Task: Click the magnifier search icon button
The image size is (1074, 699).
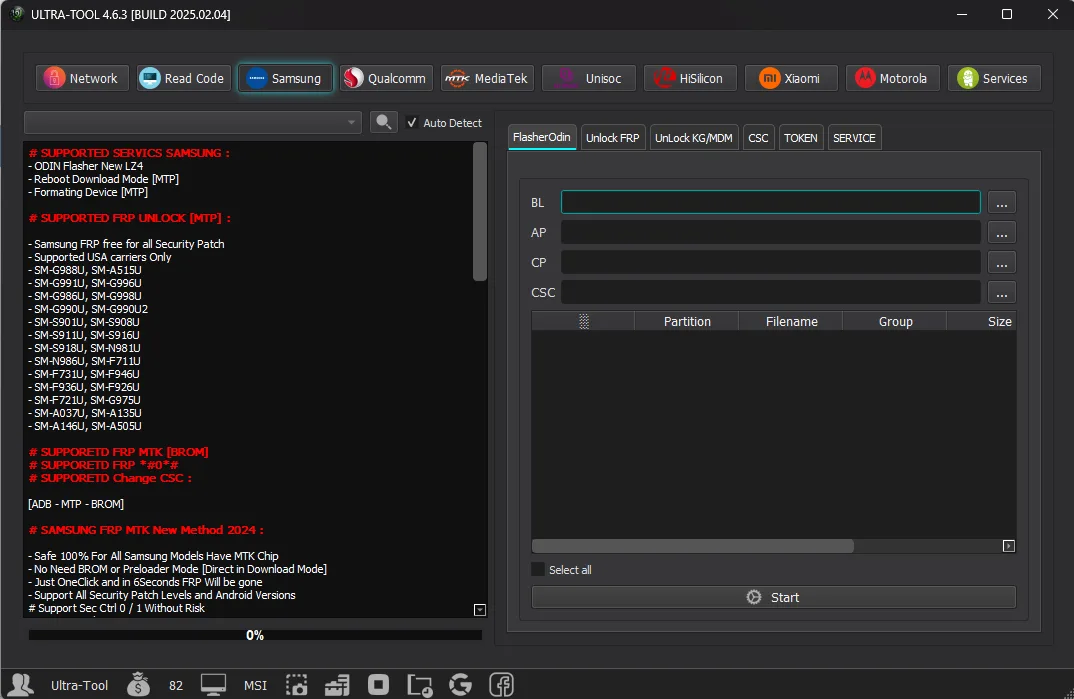Action: [x=384, y=123]
